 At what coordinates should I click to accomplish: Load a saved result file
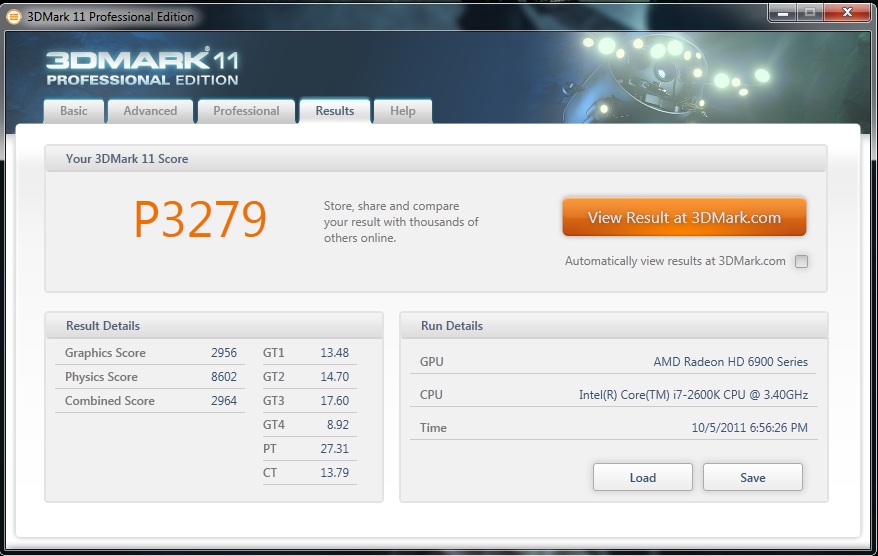643,477
